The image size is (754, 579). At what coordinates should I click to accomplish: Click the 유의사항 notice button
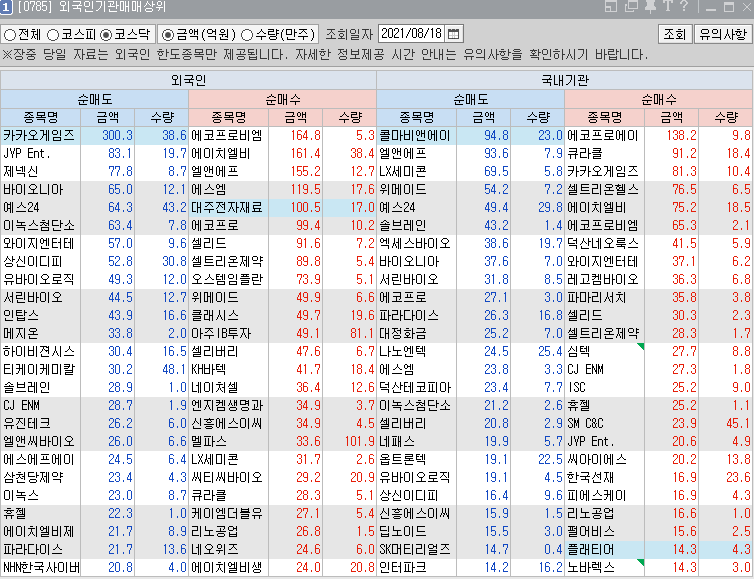(x=723, y=34)
